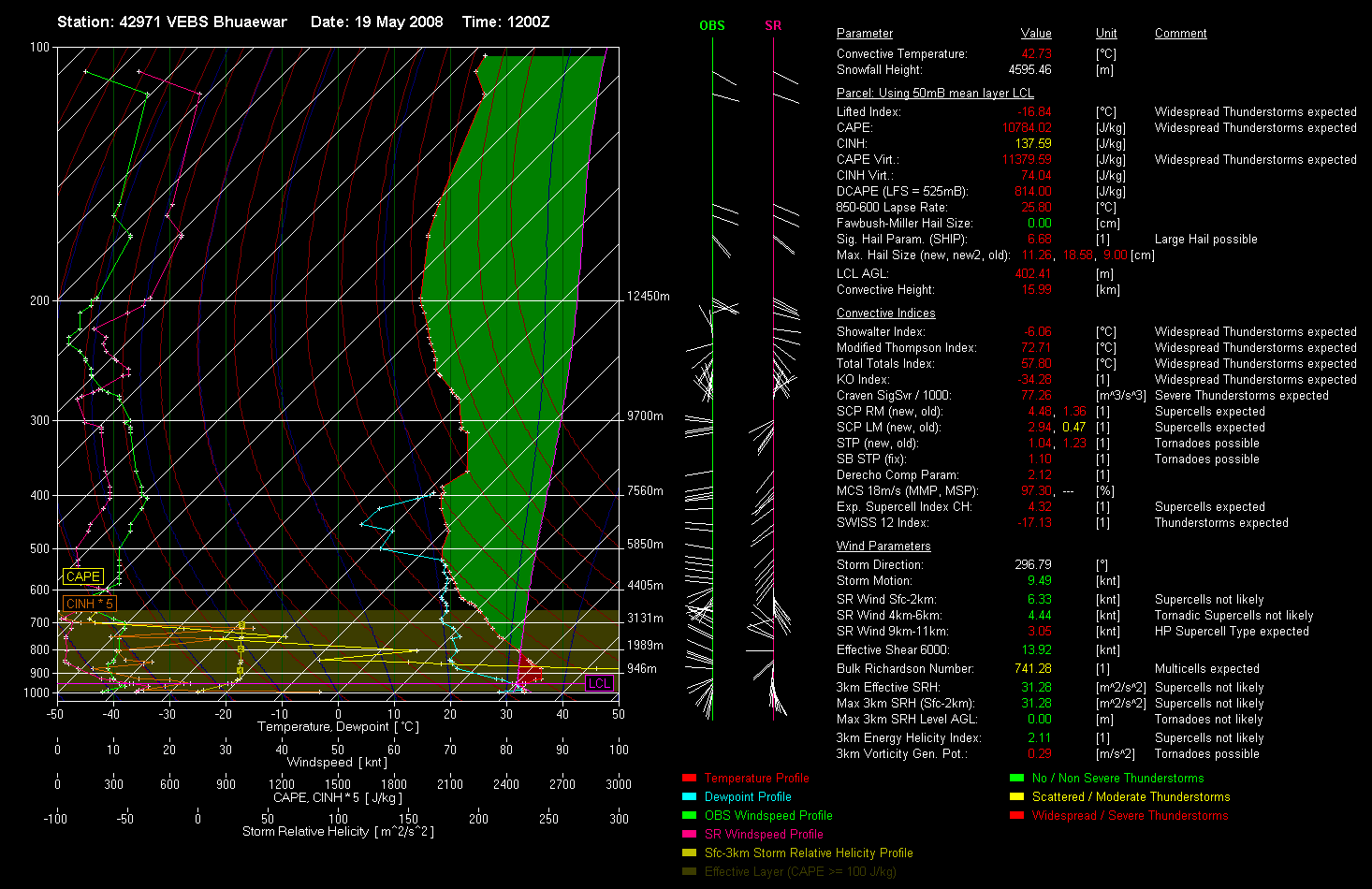Open the Wind Parameters section heading
Image resolution: width=1372 pixels, height=889 pixels.
[x=883, y=547]
